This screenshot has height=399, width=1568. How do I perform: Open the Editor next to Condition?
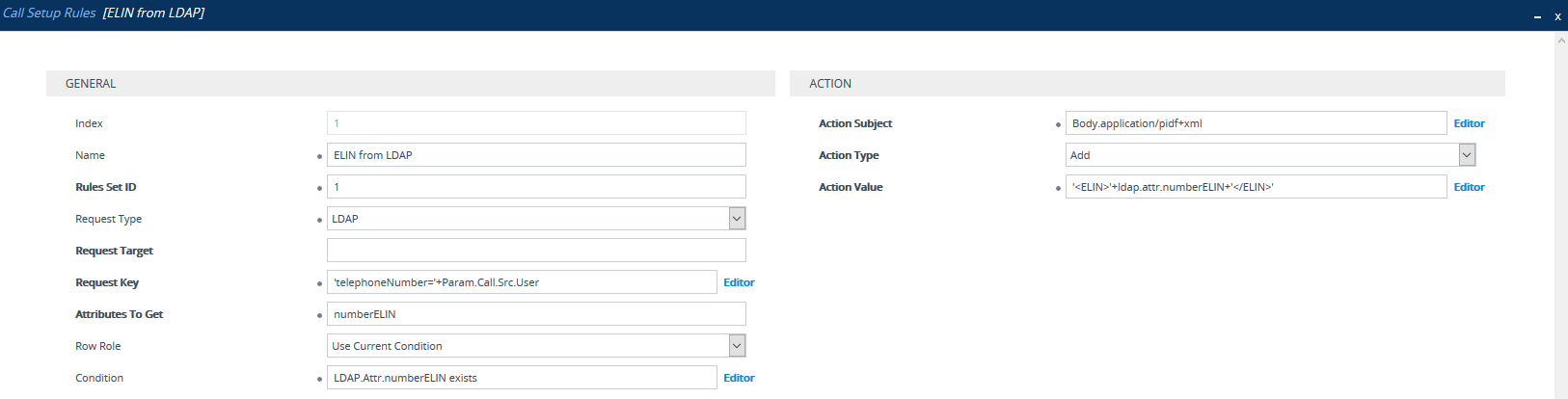[x=739, y=378]
